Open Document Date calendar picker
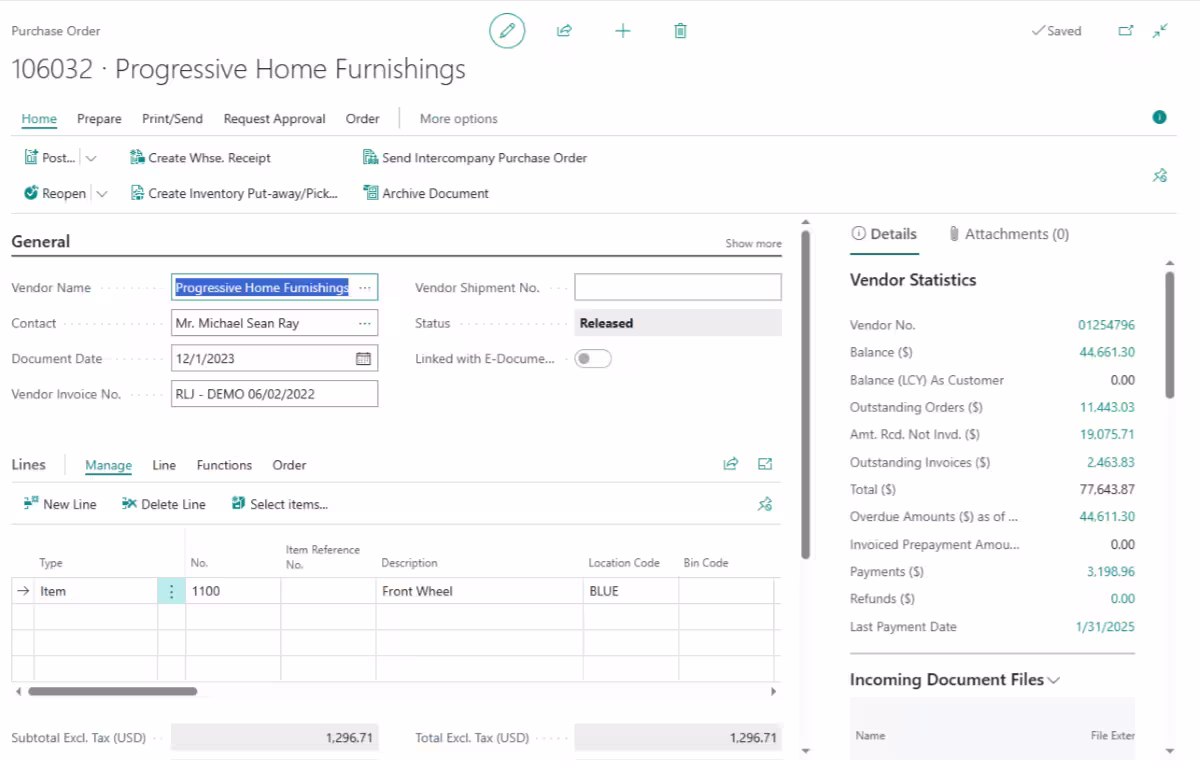The height and width of the screenshot is (760, 1200). coord(364,358)
